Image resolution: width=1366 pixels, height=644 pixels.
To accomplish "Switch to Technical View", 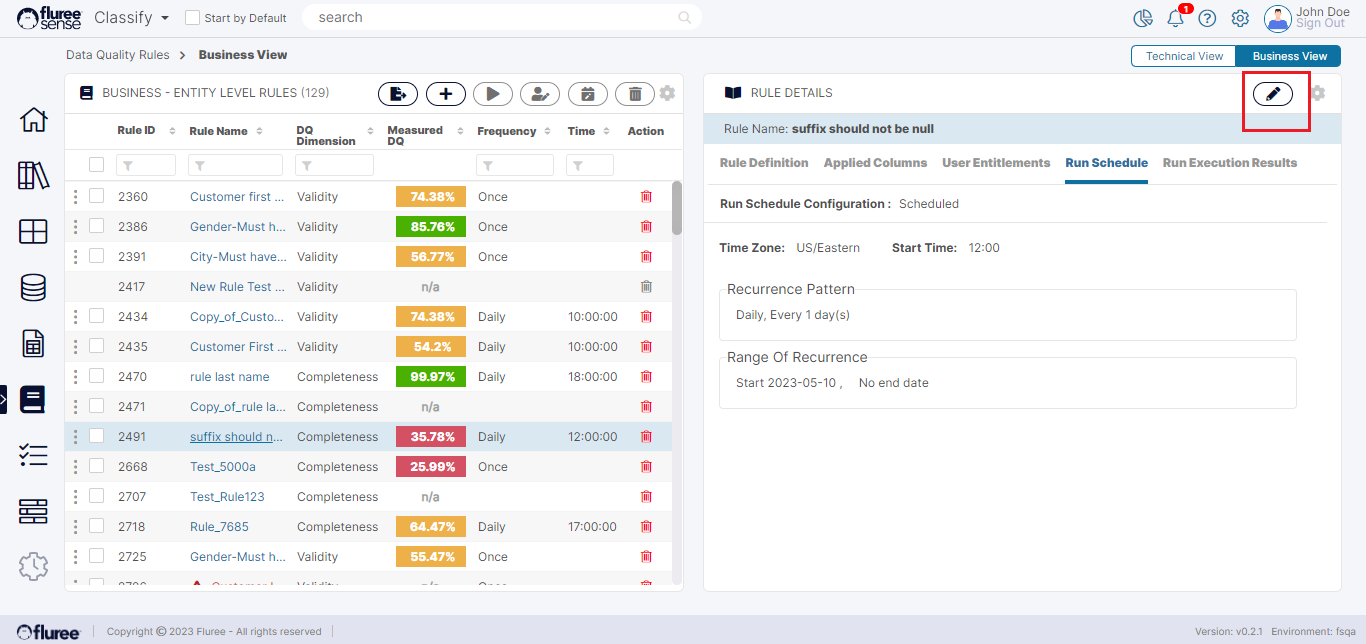I will [1184, 56].
